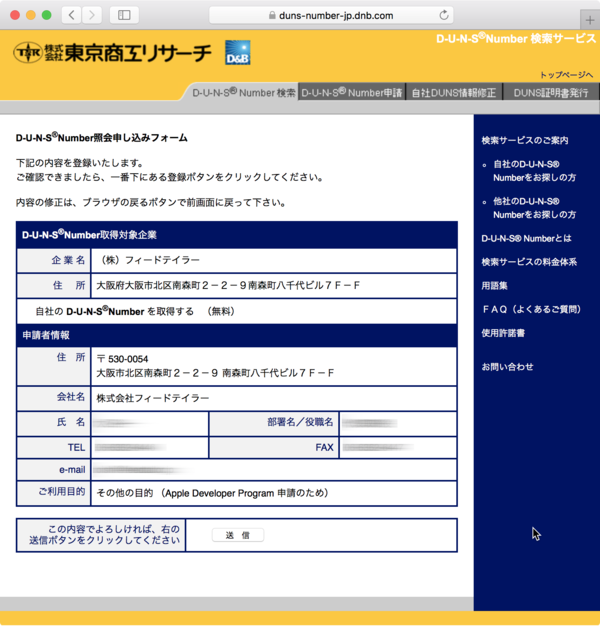Image resolution: width=600 pixels, height=626 pixels.
Task: Click the yellow window minimize button
Action: [x=31, y=15]
